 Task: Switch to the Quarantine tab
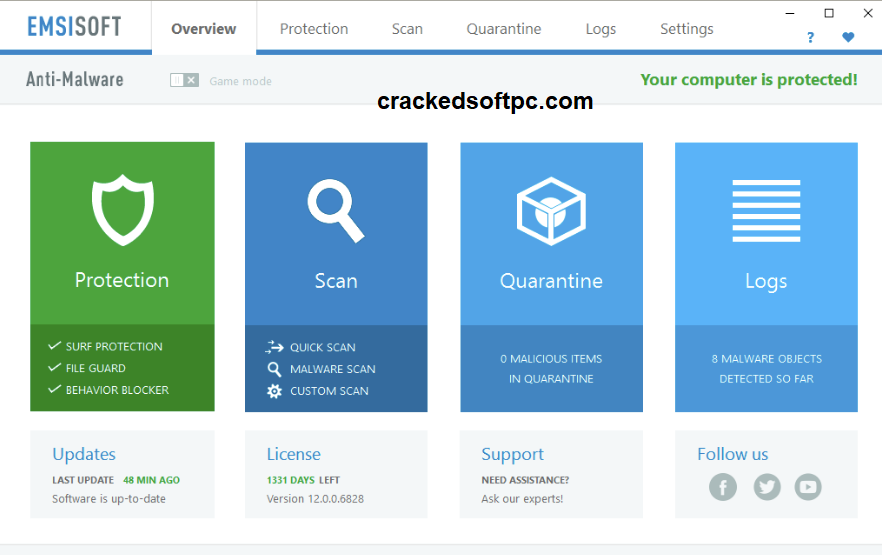(504, 29)
